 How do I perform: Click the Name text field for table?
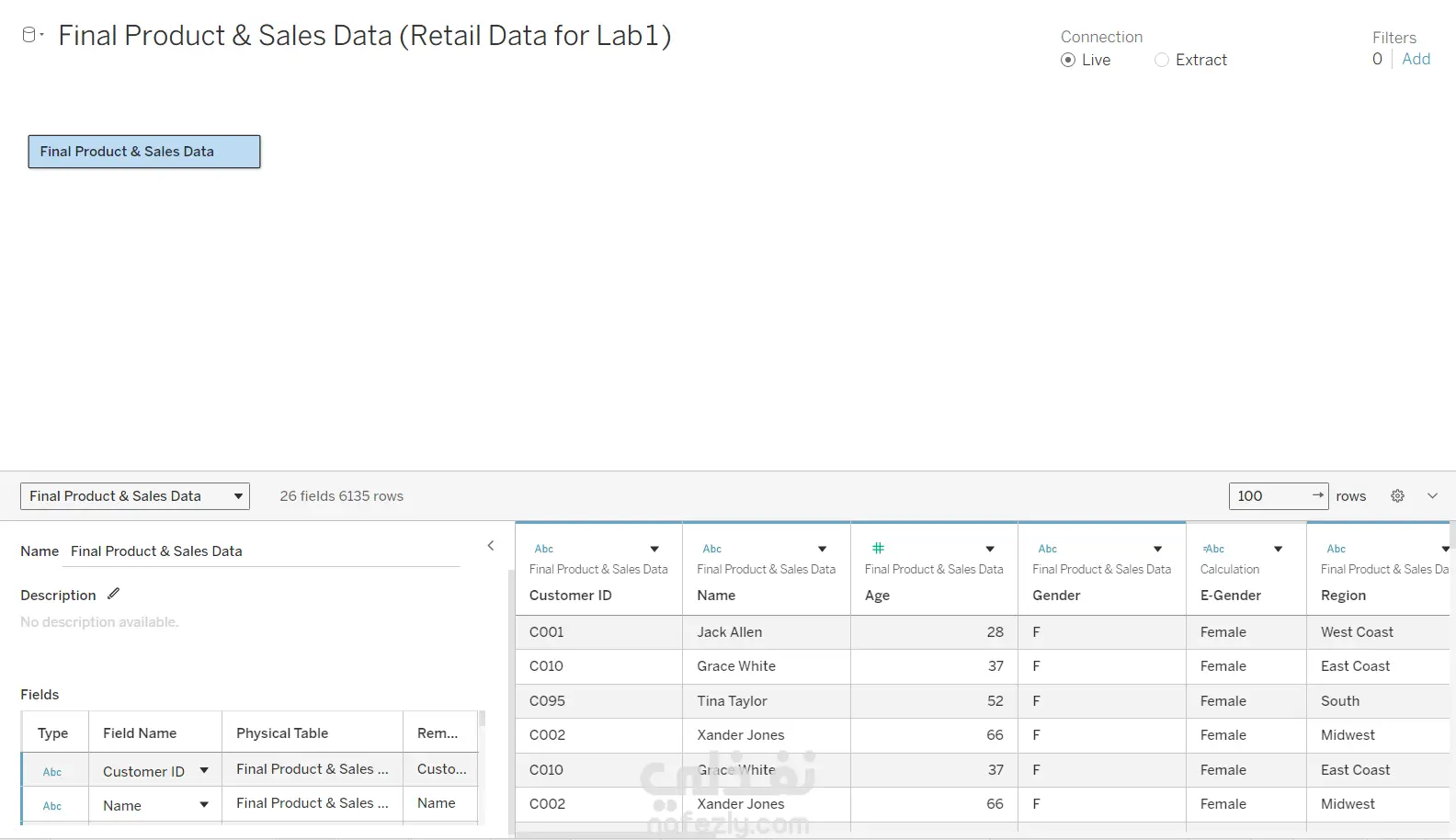(265, 551)
